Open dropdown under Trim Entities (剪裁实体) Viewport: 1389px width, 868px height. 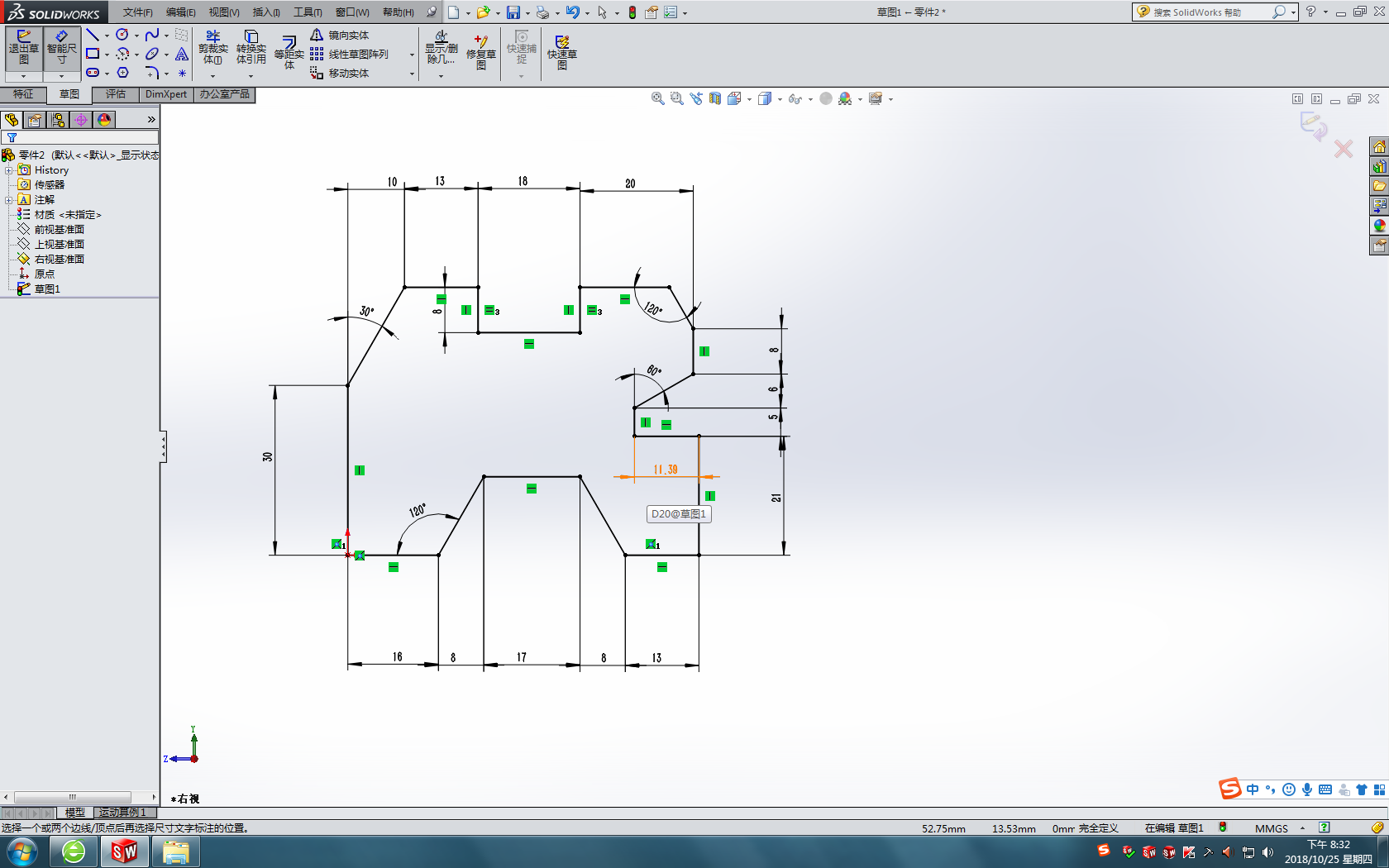click(212, 76)
